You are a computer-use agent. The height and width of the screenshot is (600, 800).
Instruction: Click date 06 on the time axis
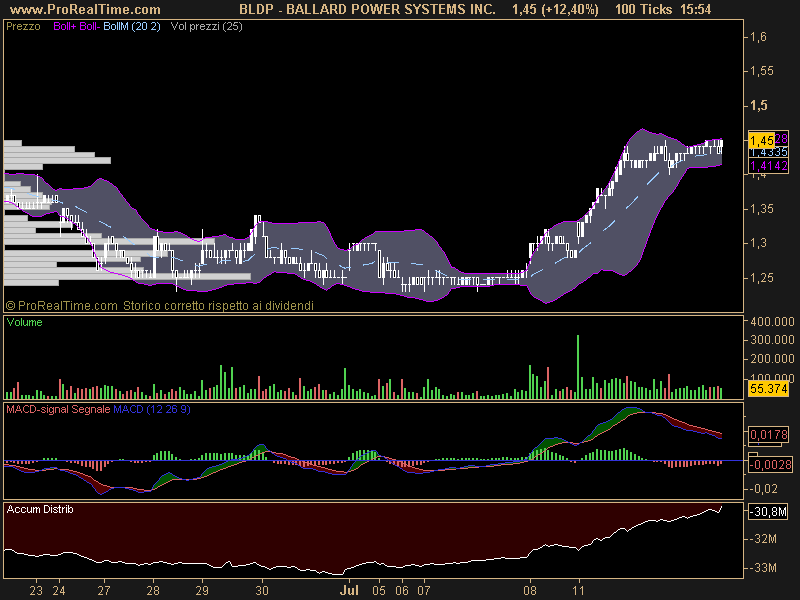pos(402,591)
